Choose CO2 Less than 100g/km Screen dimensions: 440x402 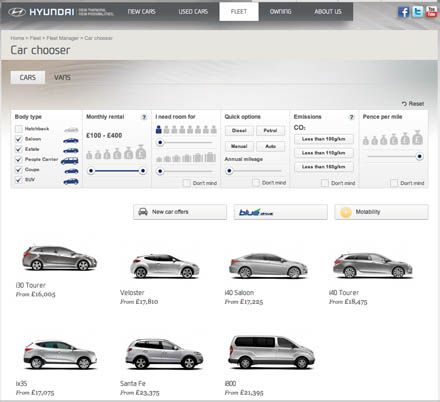324,139
